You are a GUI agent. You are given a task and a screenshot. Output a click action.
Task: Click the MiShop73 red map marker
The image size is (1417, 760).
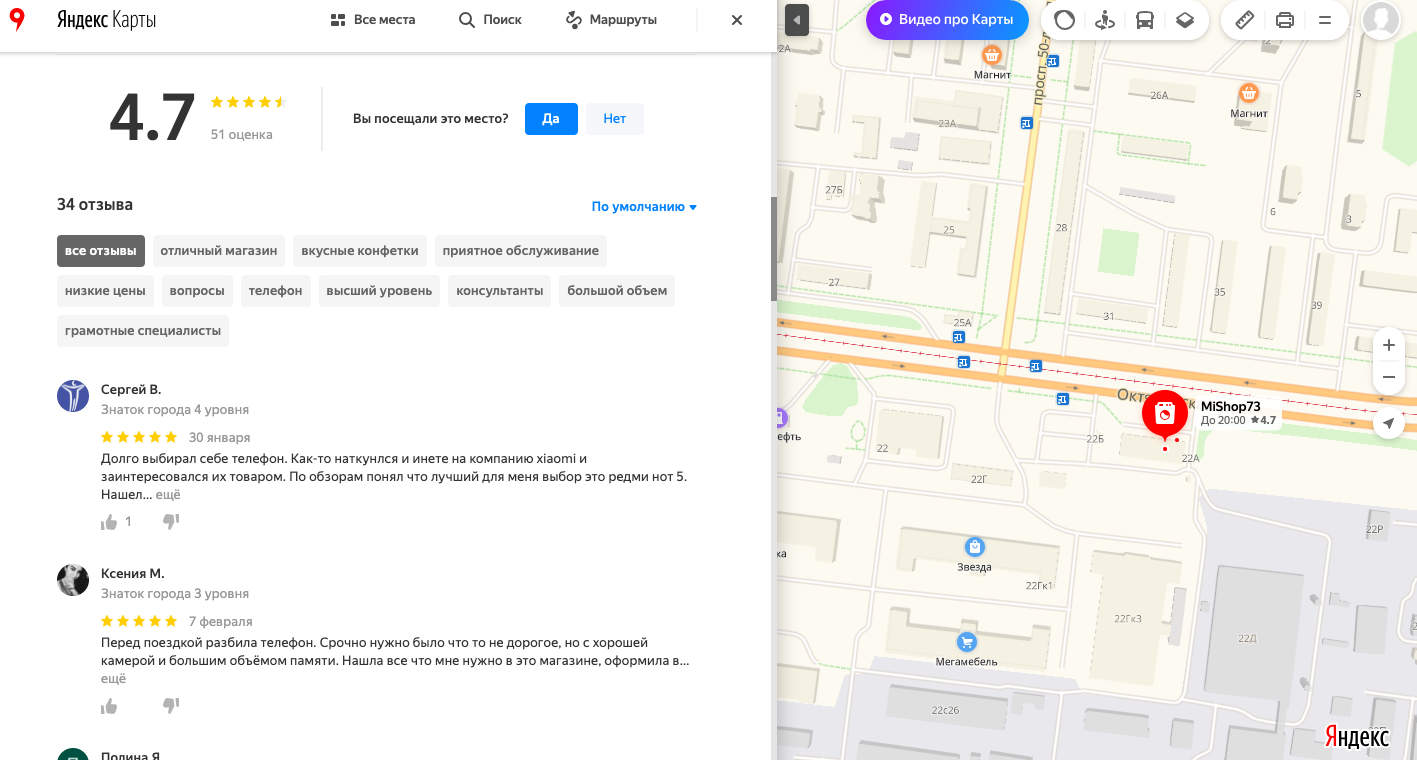pyautogui.click(x=1165, y=414)
